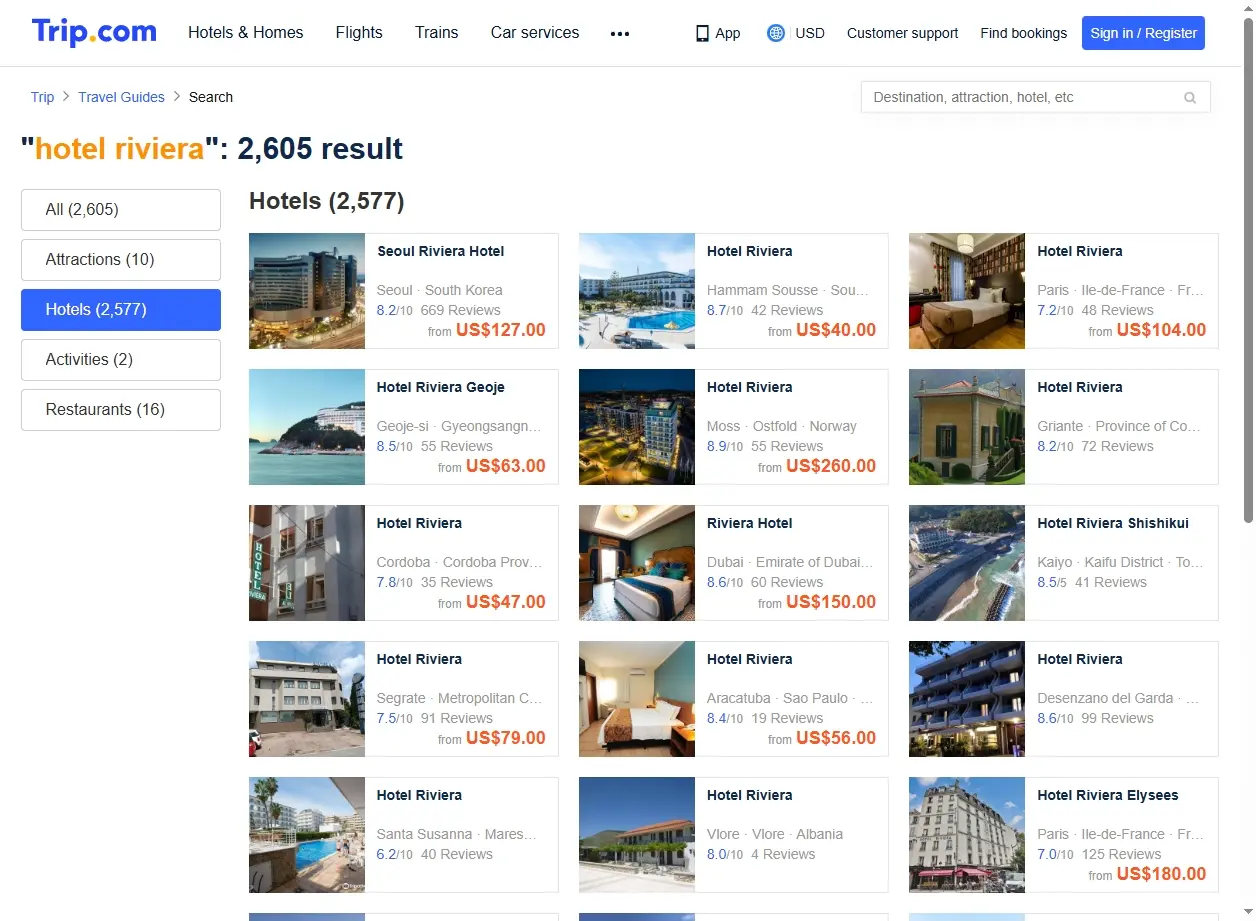The image size is (1256, 921).
Task: Click the US$180.00 price
Action: tap(1161, 874)
